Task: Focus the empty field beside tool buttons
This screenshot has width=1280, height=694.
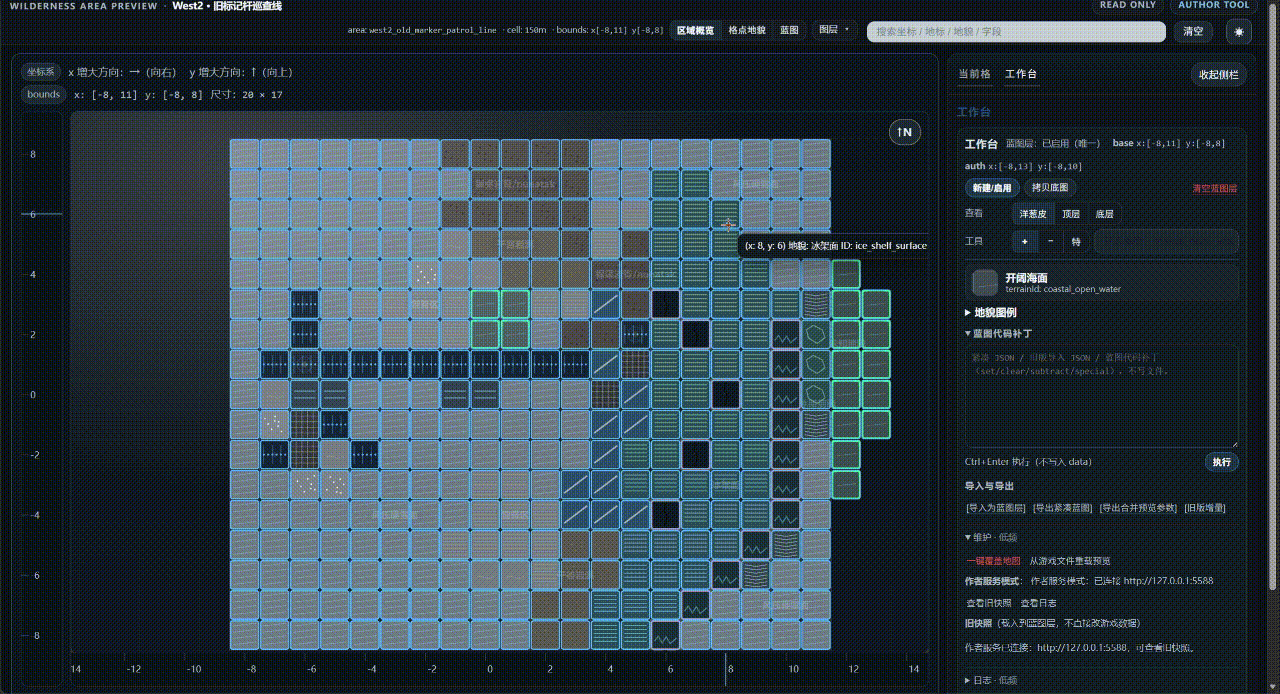Action: (1166, 242)
